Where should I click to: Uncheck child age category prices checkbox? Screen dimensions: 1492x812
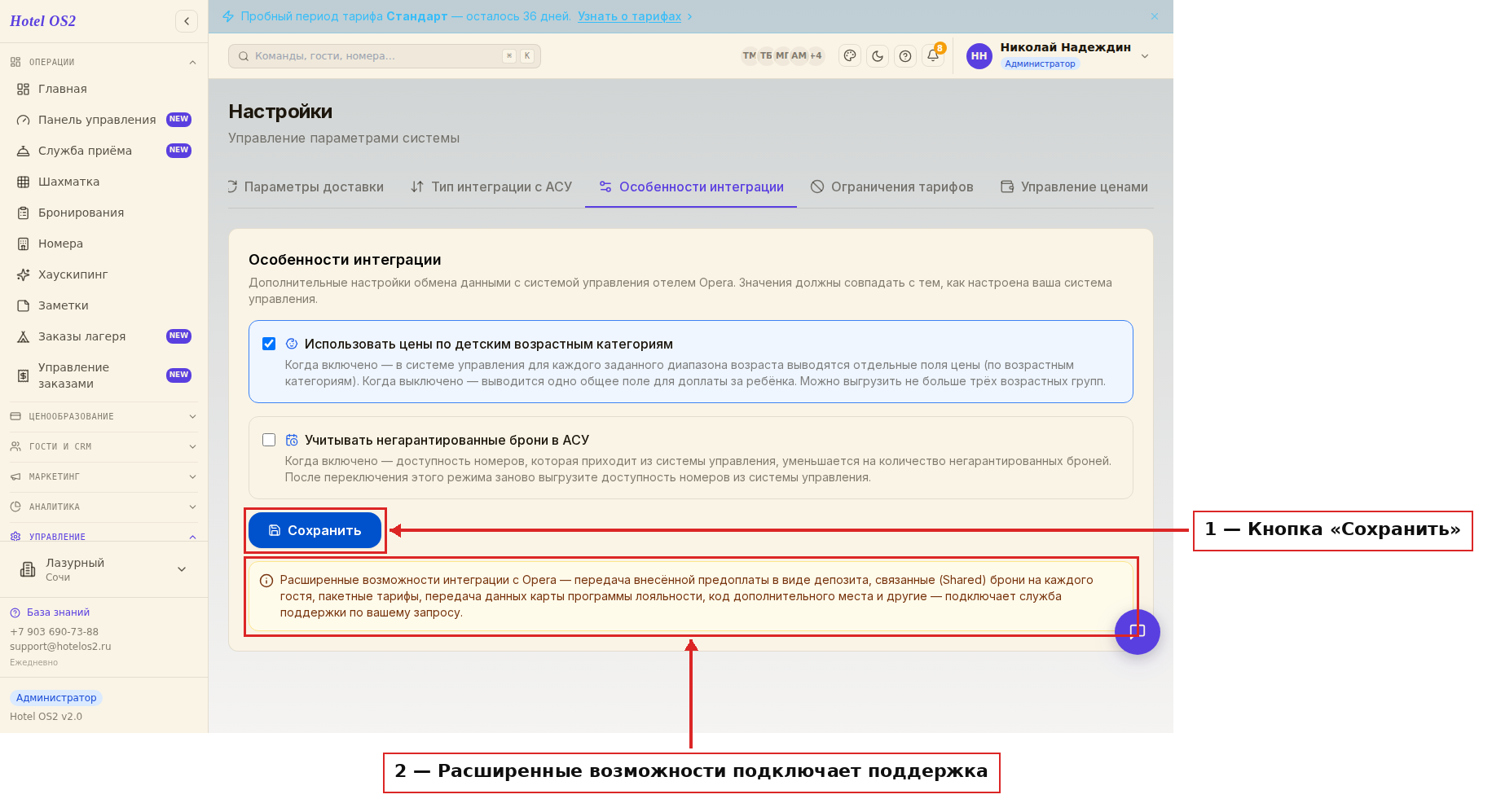click(269, 344)
